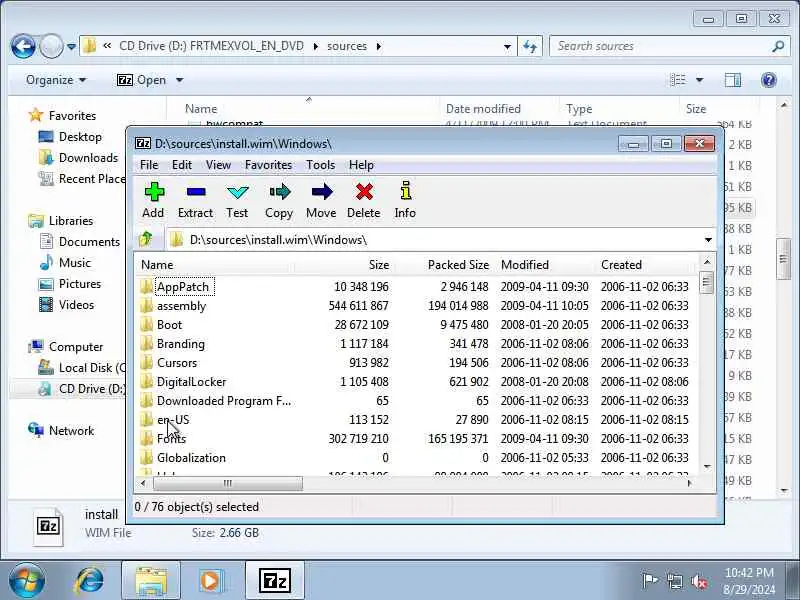
Task: Open Windows Explorer taskbar icon
Action: (151, 581)
